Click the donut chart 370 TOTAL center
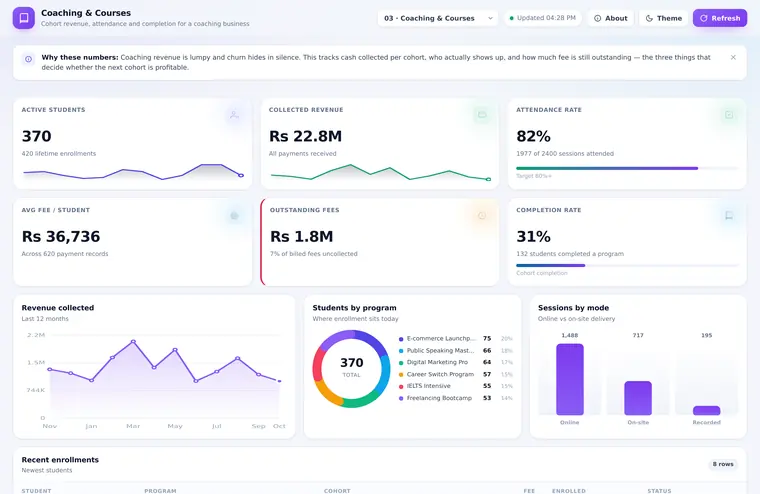Image resolution: width=760 pixels, height=494 pixels. pyautogui.click(x=351, y=368)
